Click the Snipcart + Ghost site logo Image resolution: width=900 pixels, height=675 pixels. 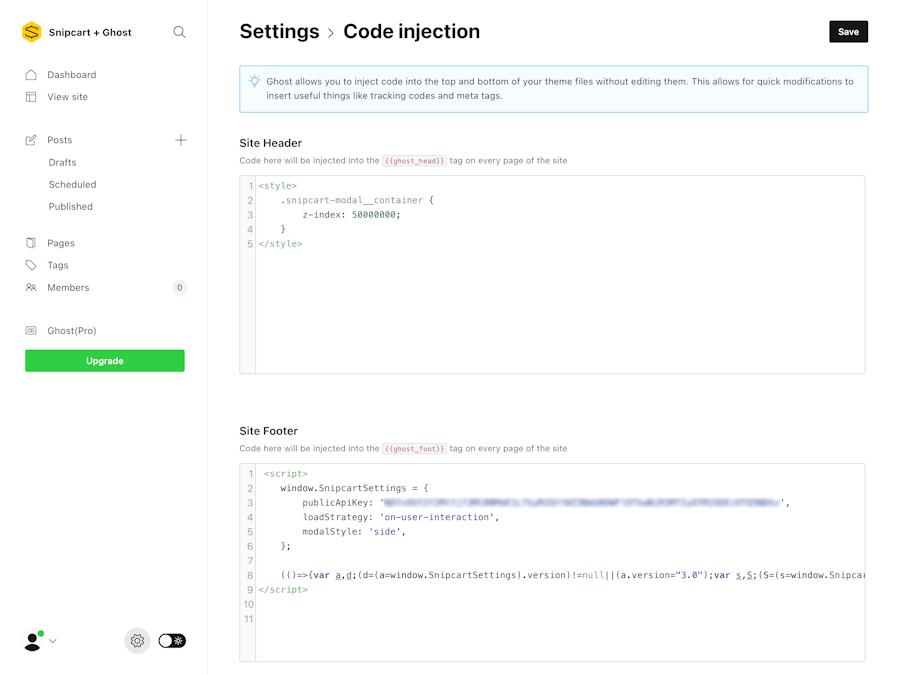pos(32,32)
